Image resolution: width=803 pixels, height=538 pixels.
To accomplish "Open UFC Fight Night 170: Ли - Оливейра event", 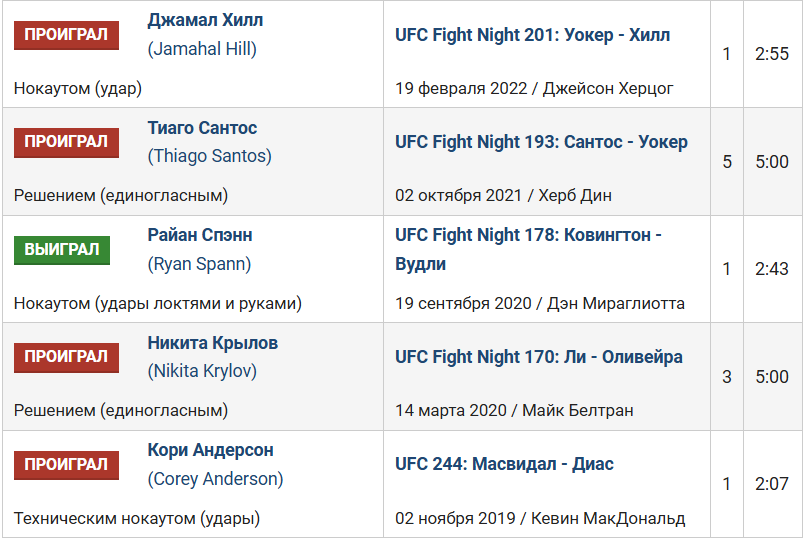I will pos(538,357).
